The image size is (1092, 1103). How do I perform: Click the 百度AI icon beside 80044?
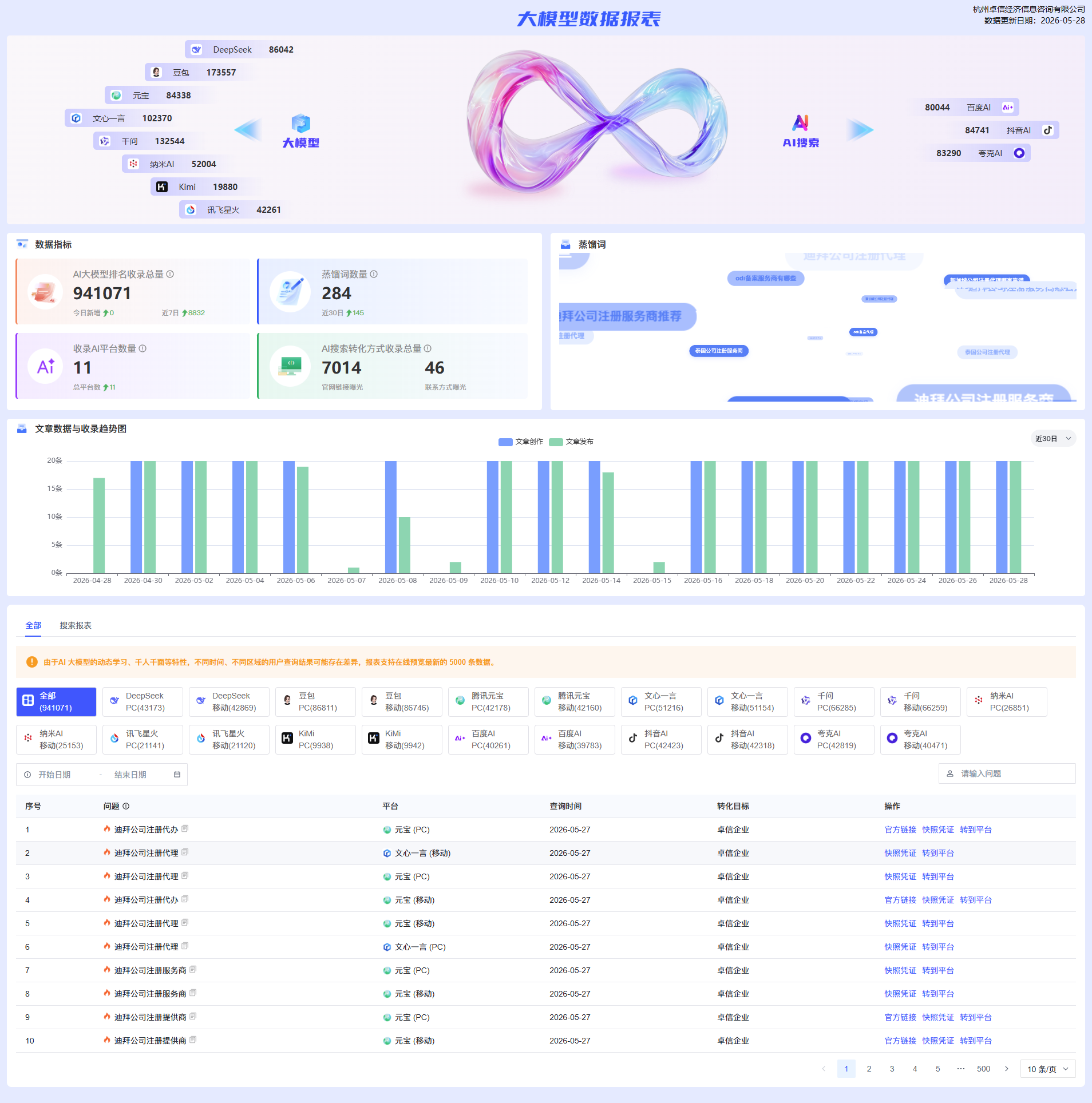pyautogui.click(x=1008, y=108)
